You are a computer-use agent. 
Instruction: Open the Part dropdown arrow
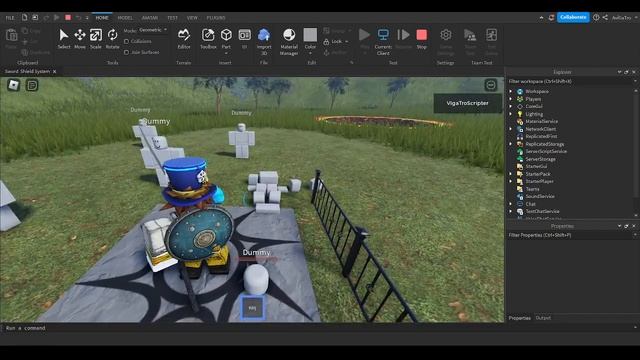click(226, 53)
